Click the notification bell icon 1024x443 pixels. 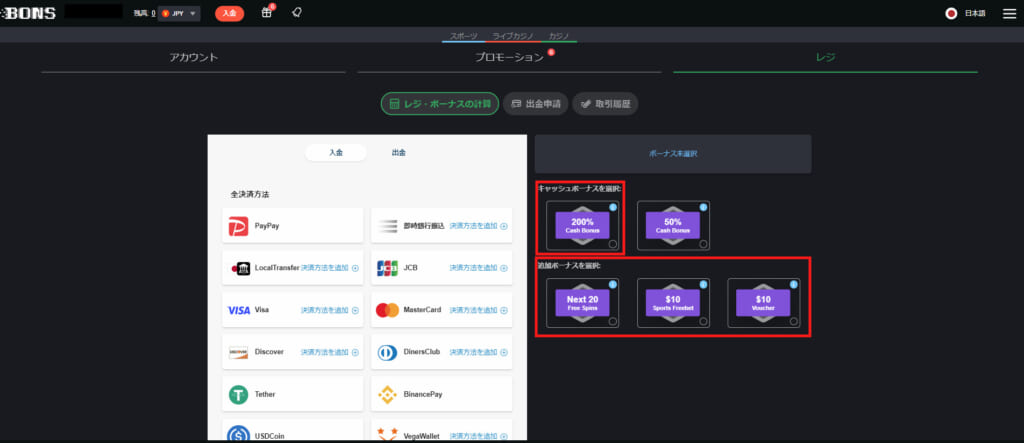pos(296,13)
